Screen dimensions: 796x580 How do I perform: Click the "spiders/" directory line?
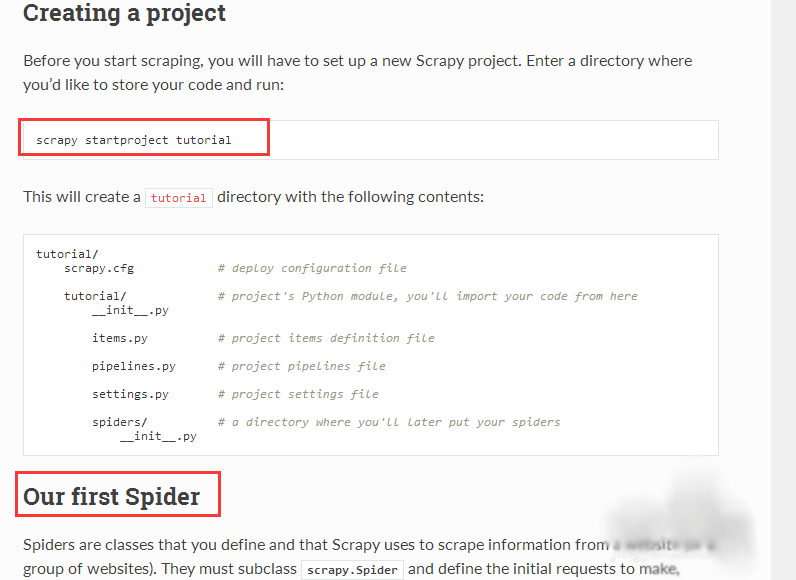tap(120, 422)
